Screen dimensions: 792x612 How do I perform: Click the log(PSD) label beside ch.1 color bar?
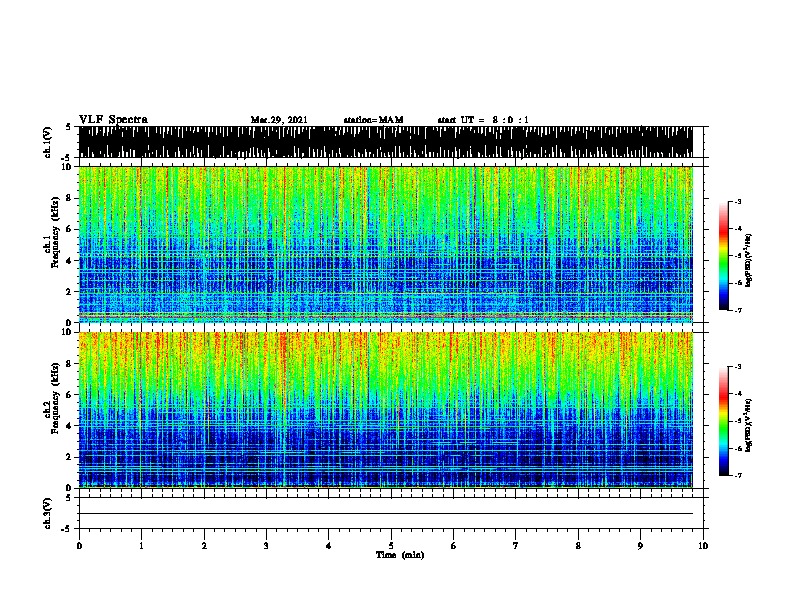tap(748, 260)
